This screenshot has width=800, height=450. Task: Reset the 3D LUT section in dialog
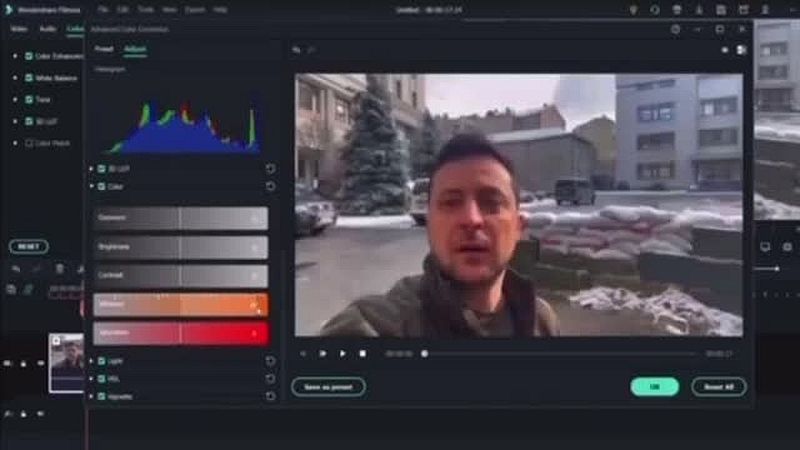270,168
